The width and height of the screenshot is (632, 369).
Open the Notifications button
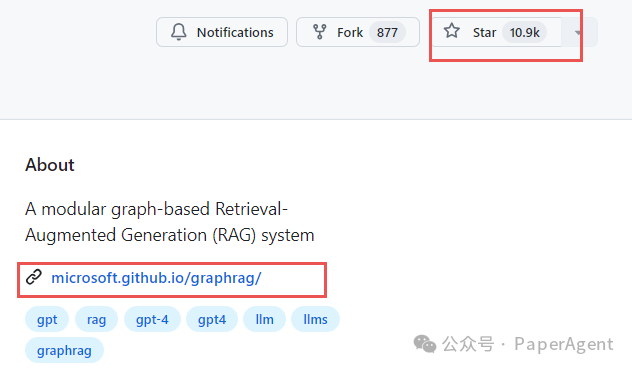[222, 32]
